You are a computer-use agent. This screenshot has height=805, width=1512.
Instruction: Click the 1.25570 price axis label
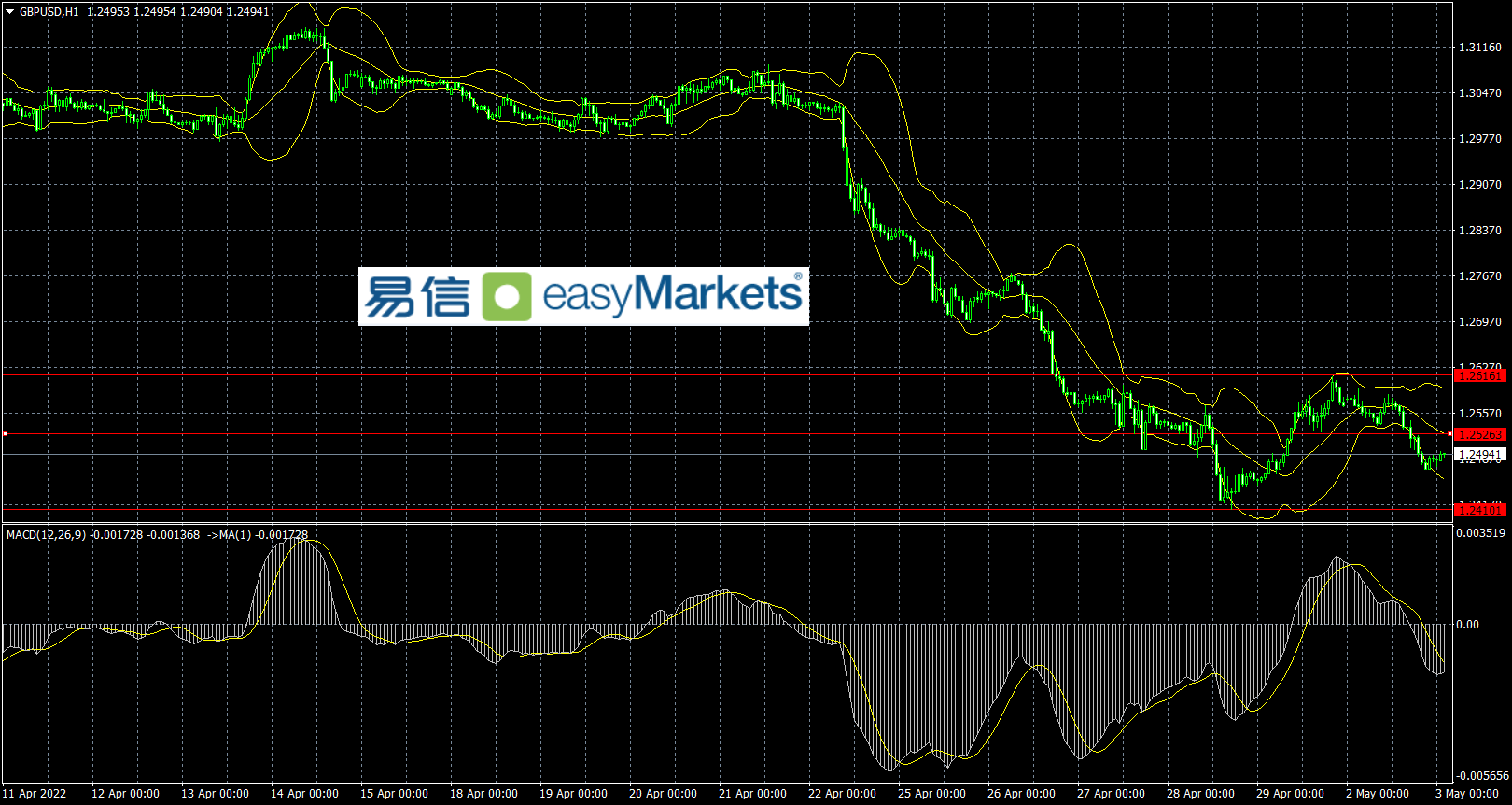click(1480, 414)
